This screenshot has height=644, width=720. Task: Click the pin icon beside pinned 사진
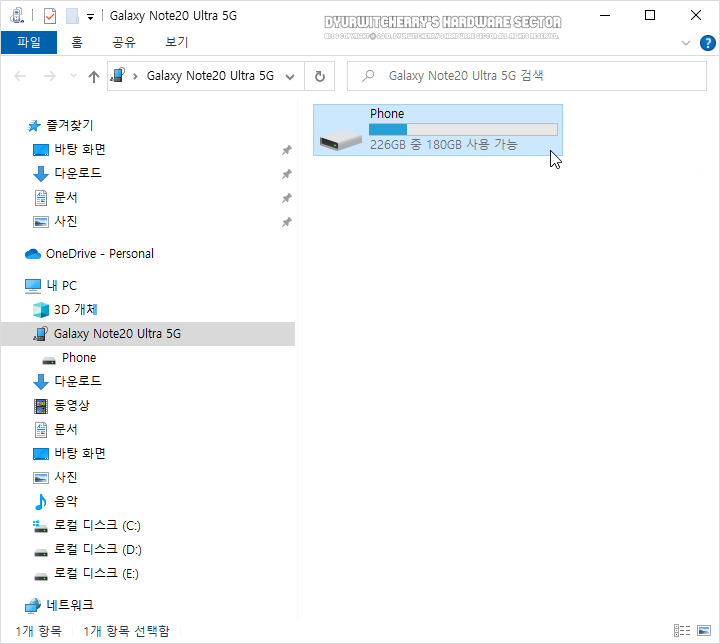pyautogui.click(x=287, y=222)
